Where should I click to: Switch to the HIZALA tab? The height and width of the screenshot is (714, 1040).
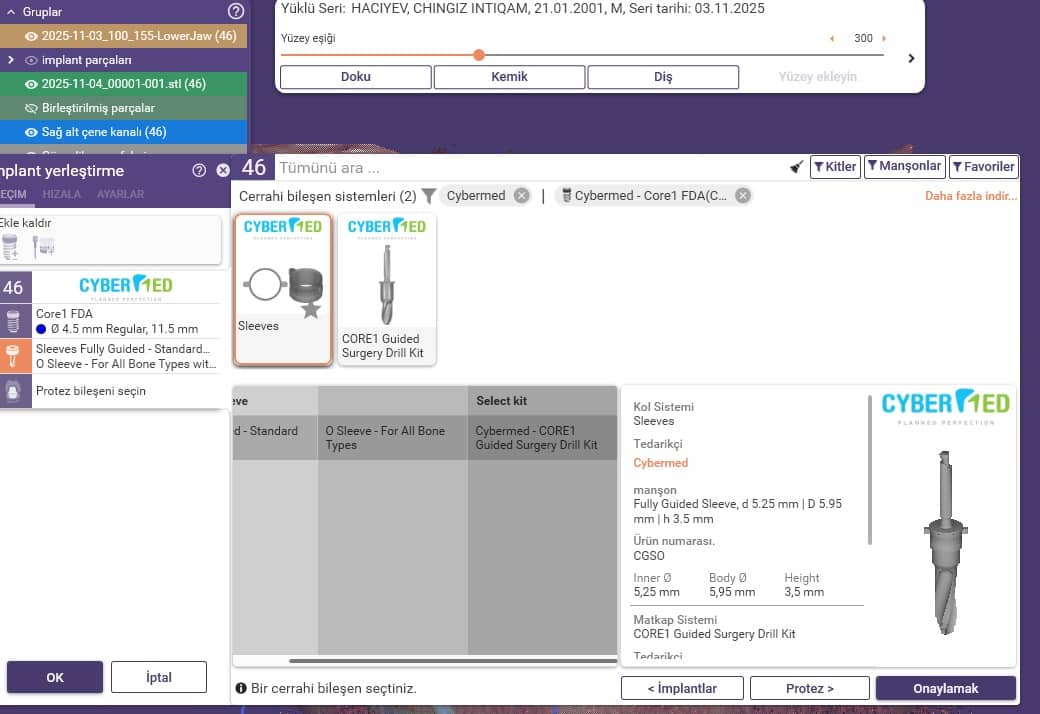click(x=62, y=194)
